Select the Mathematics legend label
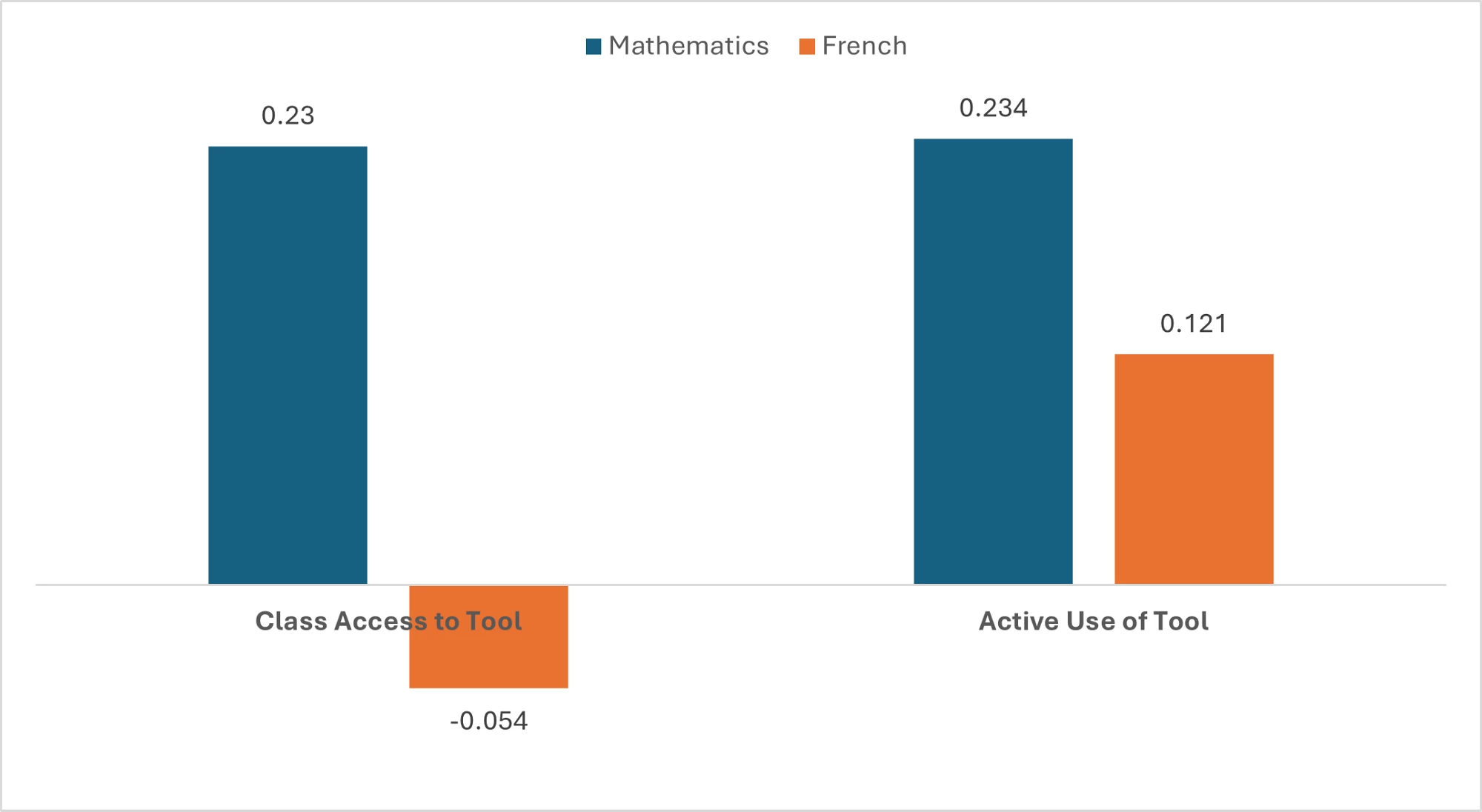 click(x=688, y=46)
